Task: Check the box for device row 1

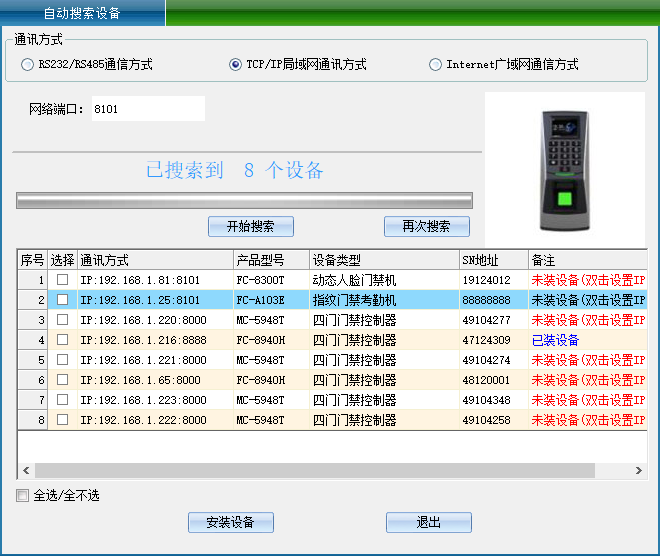Action: click(62, 280)
